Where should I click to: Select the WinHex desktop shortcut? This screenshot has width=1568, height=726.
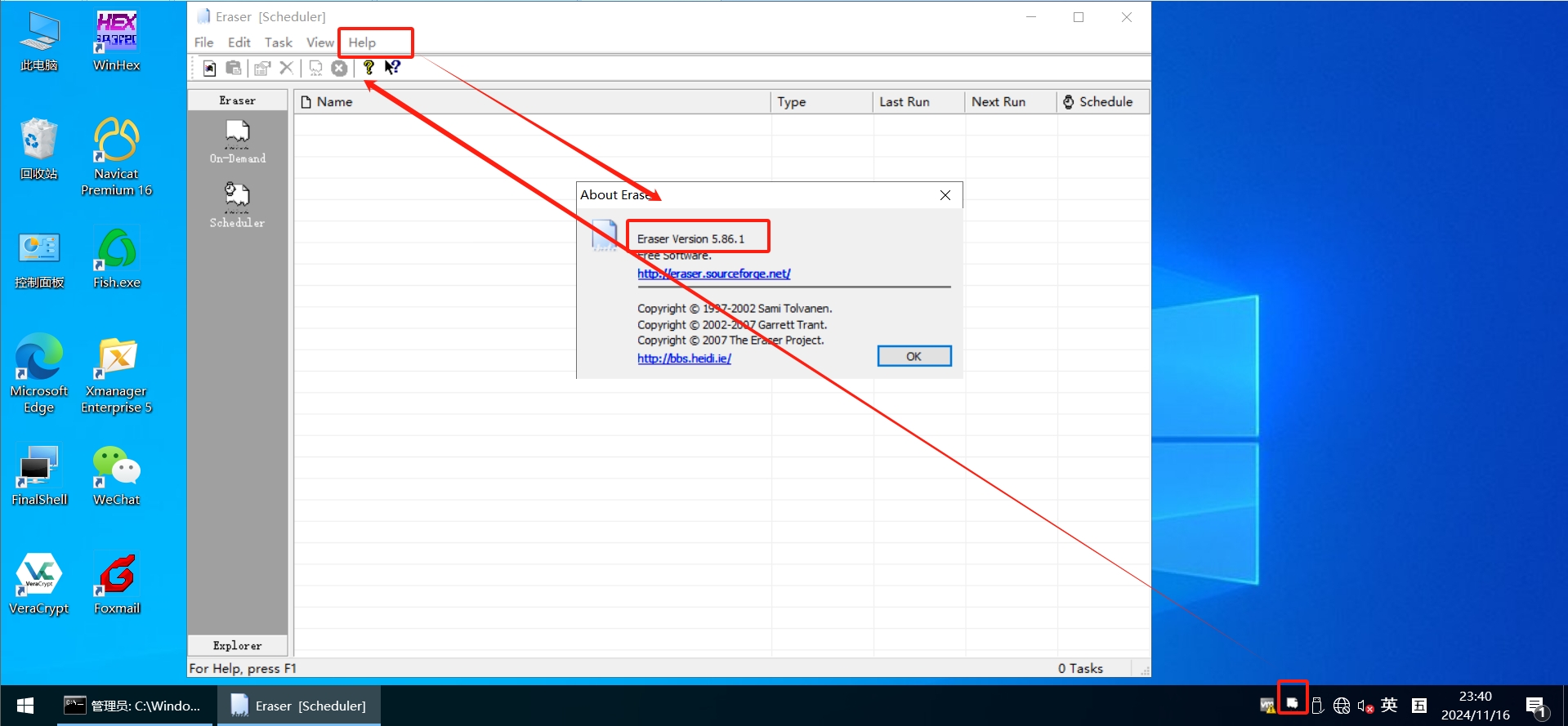(x=117, y=42)
